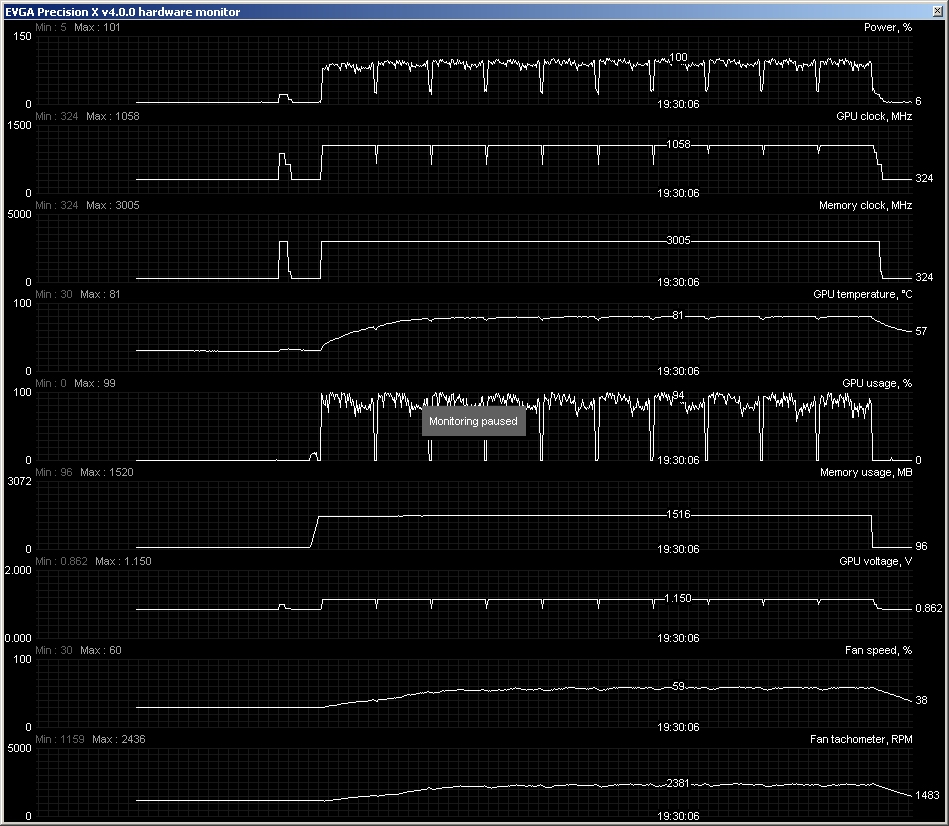Viewport: 949px width, 826px height.
Task: Click the 81 marker on temperature graph
Action: tap(678, 315)
